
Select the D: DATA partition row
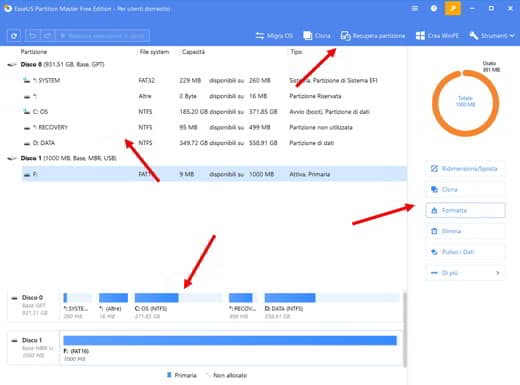coord(214,143)
